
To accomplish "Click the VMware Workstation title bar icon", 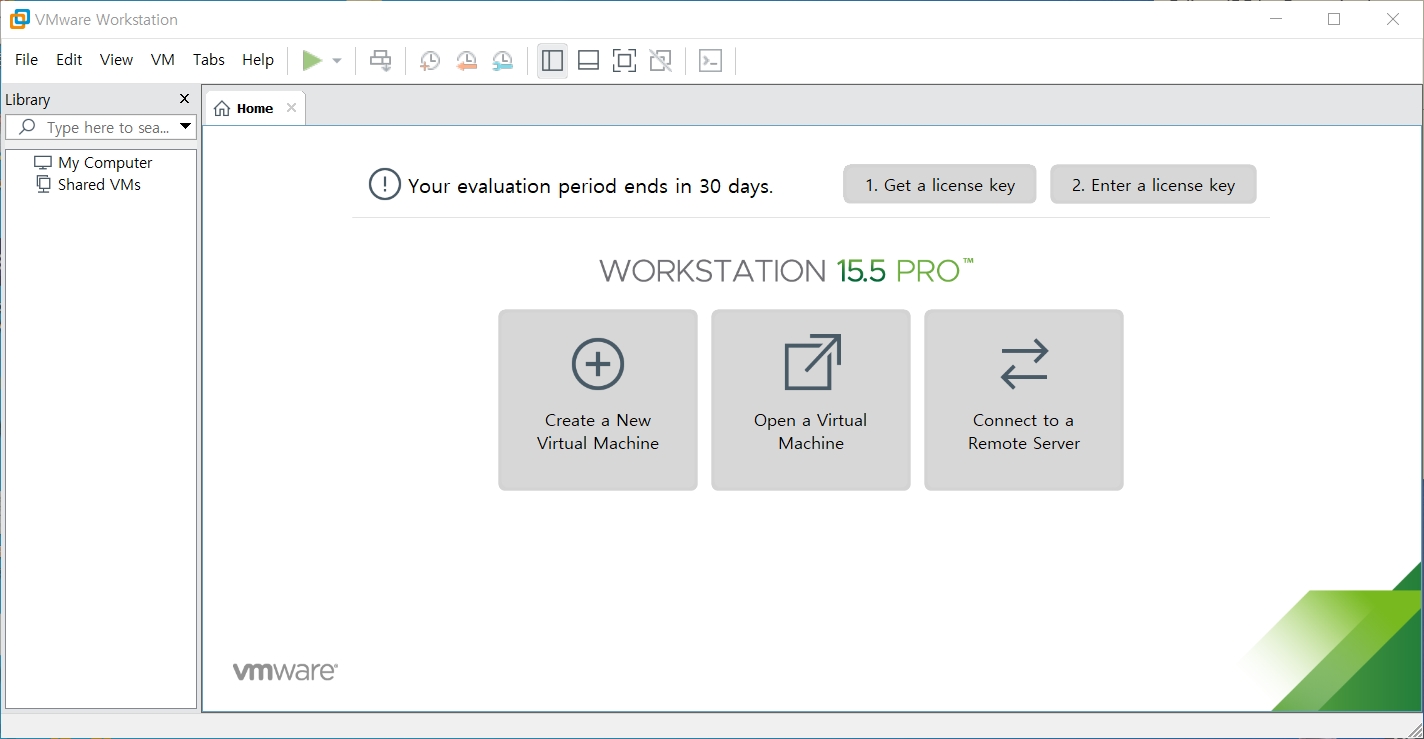I will tap(19, 19).
